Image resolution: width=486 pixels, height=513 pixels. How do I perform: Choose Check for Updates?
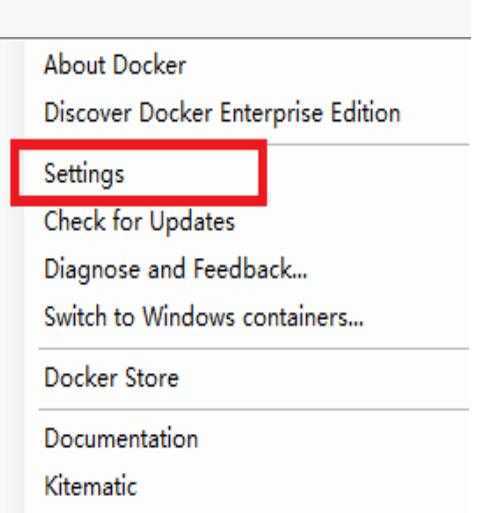[139, 221]
